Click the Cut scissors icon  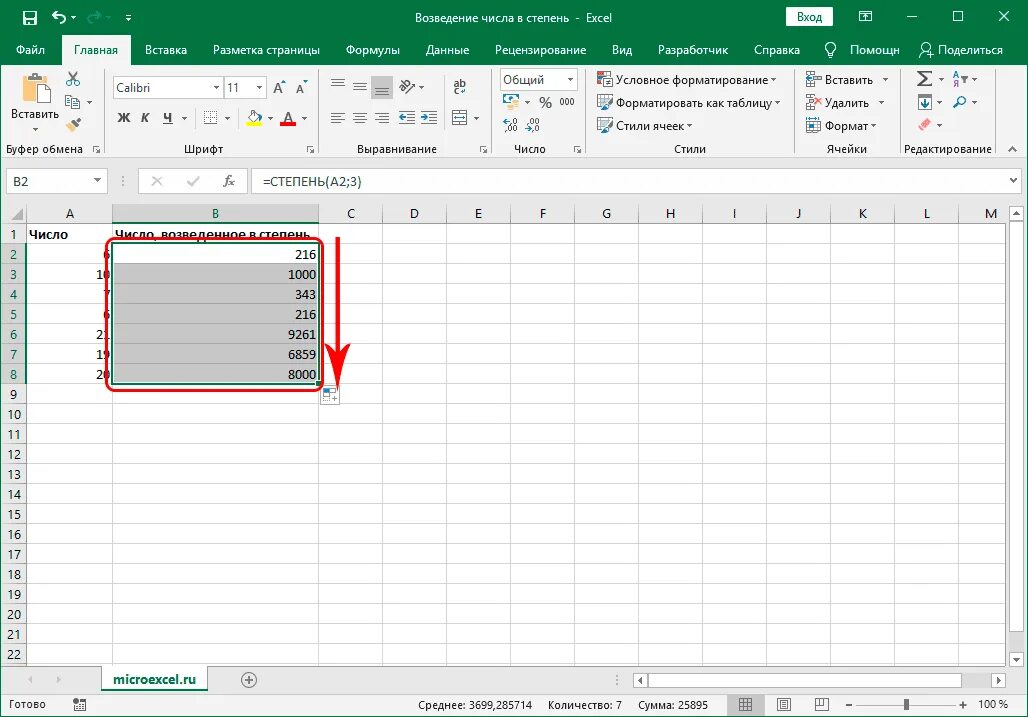(x=73, y=79)
